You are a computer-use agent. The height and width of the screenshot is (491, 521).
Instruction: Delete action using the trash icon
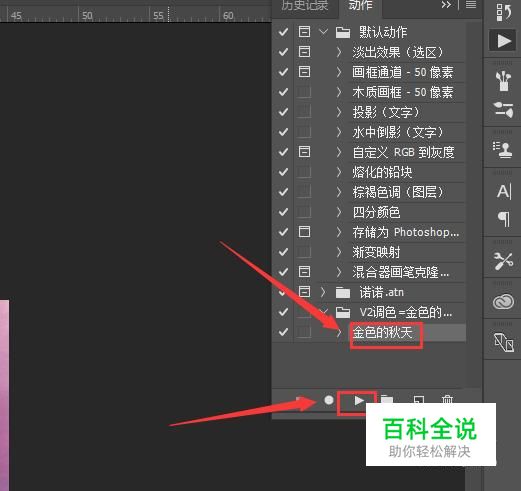(x=447, y=399)
